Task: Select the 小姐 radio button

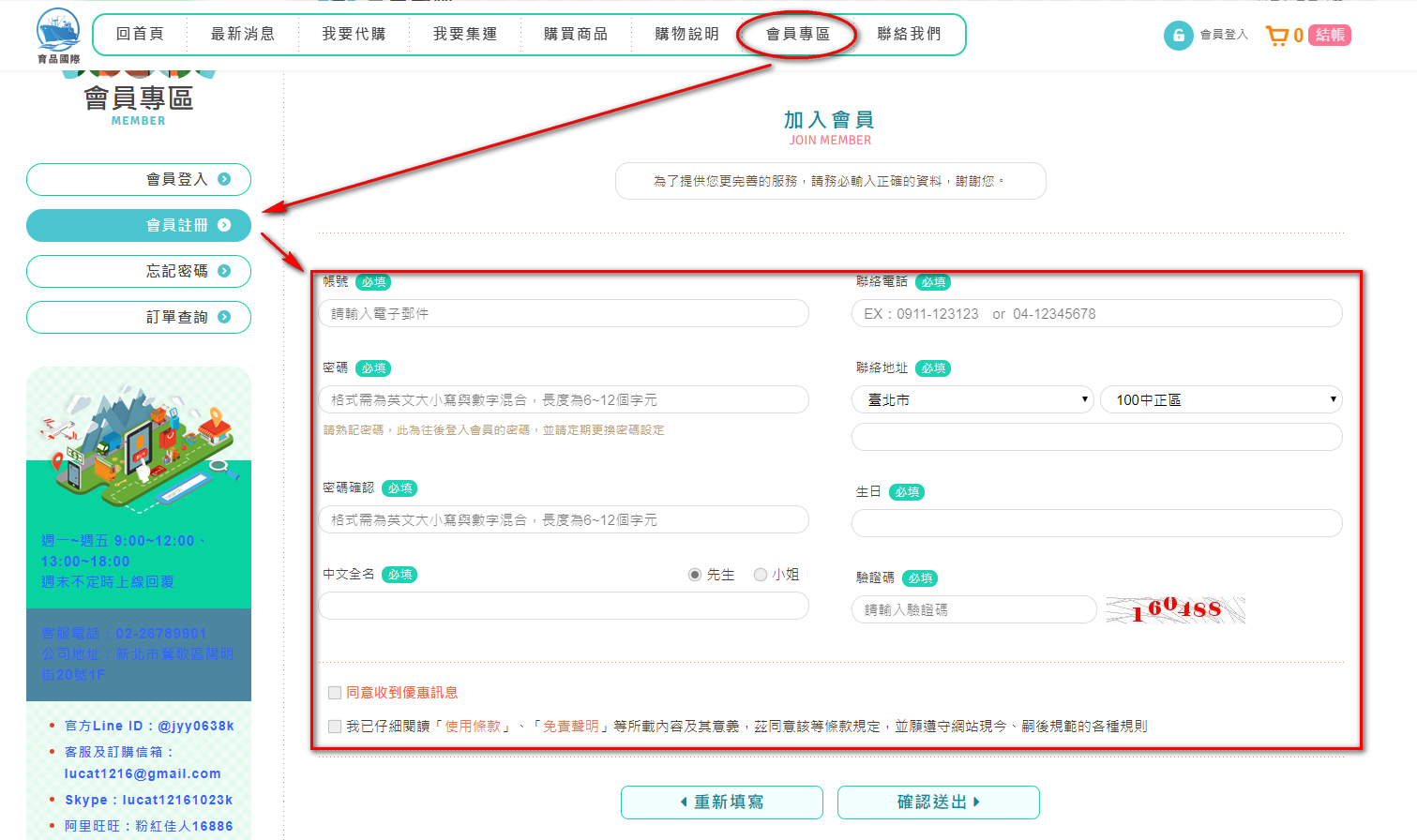Action: coord(761,575)
